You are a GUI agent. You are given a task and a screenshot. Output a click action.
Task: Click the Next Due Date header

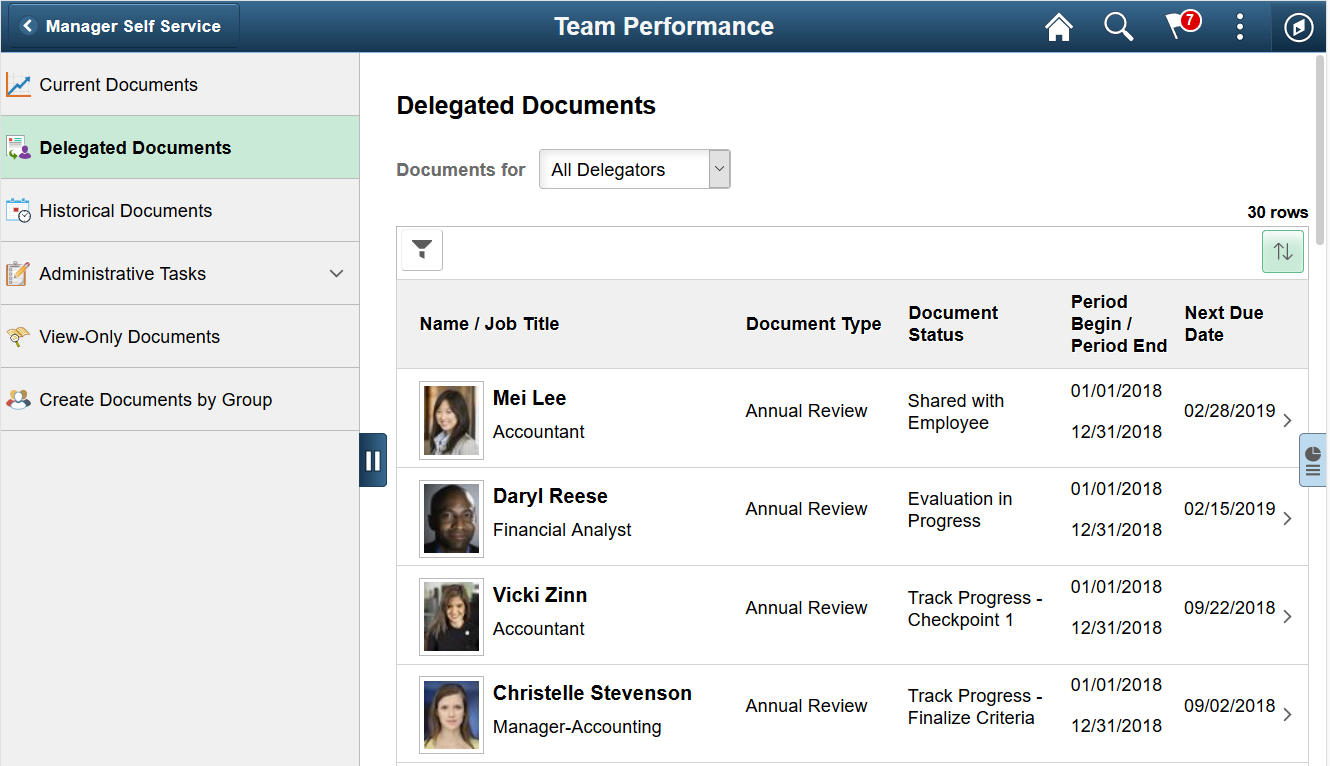(x=1224, y=324)
